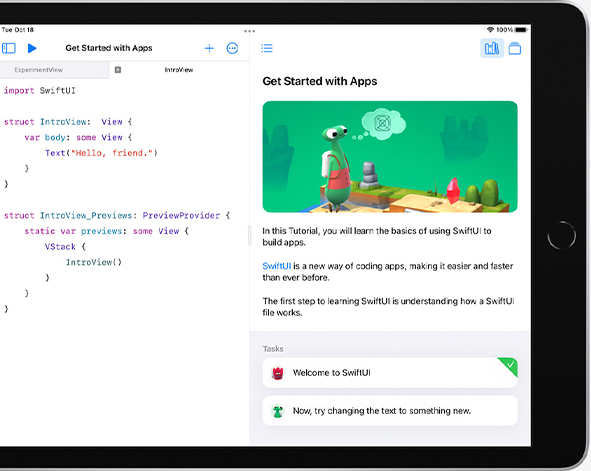Close the IntroView tab
591x471 pixels.
coord(118,70)
